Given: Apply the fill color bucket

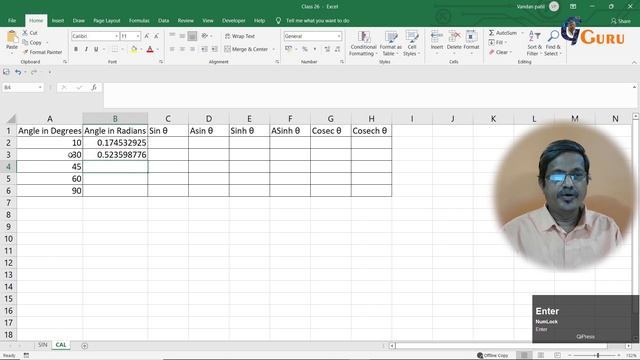Looking at the screenshot, I should (x=133, y=49).
